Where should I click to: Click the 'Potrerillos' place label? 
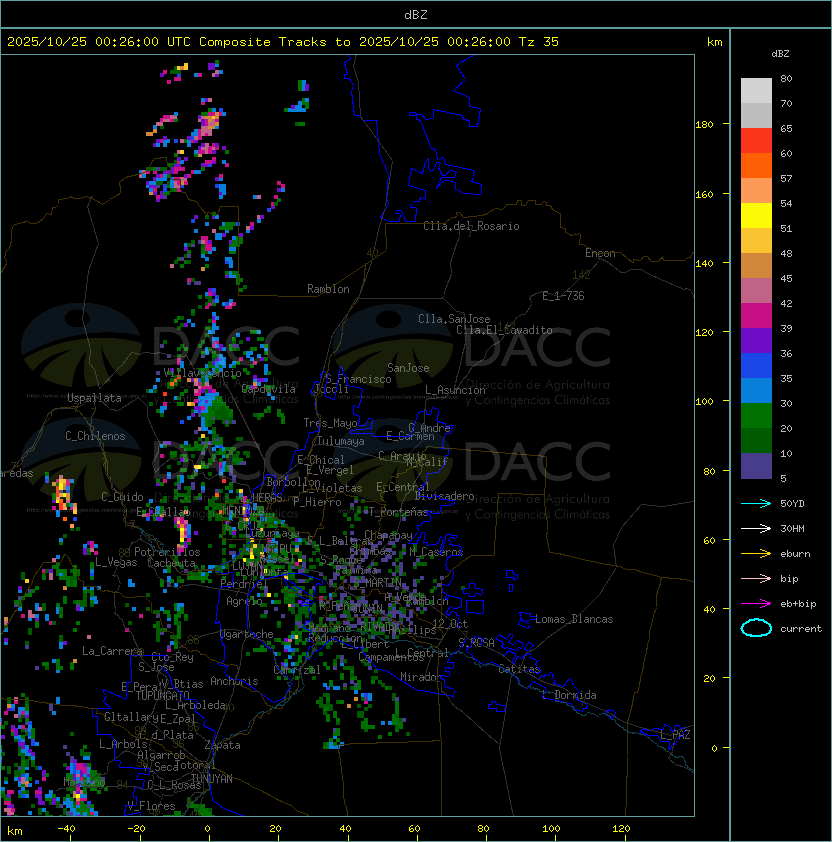coord(167,552)
